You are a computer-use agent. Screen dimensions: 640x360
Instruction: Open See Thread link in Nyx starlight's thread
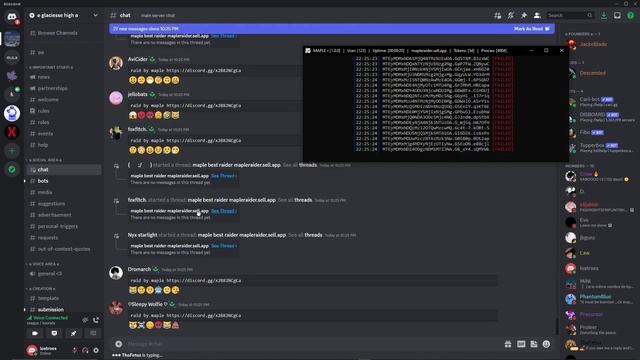point(224,246)
